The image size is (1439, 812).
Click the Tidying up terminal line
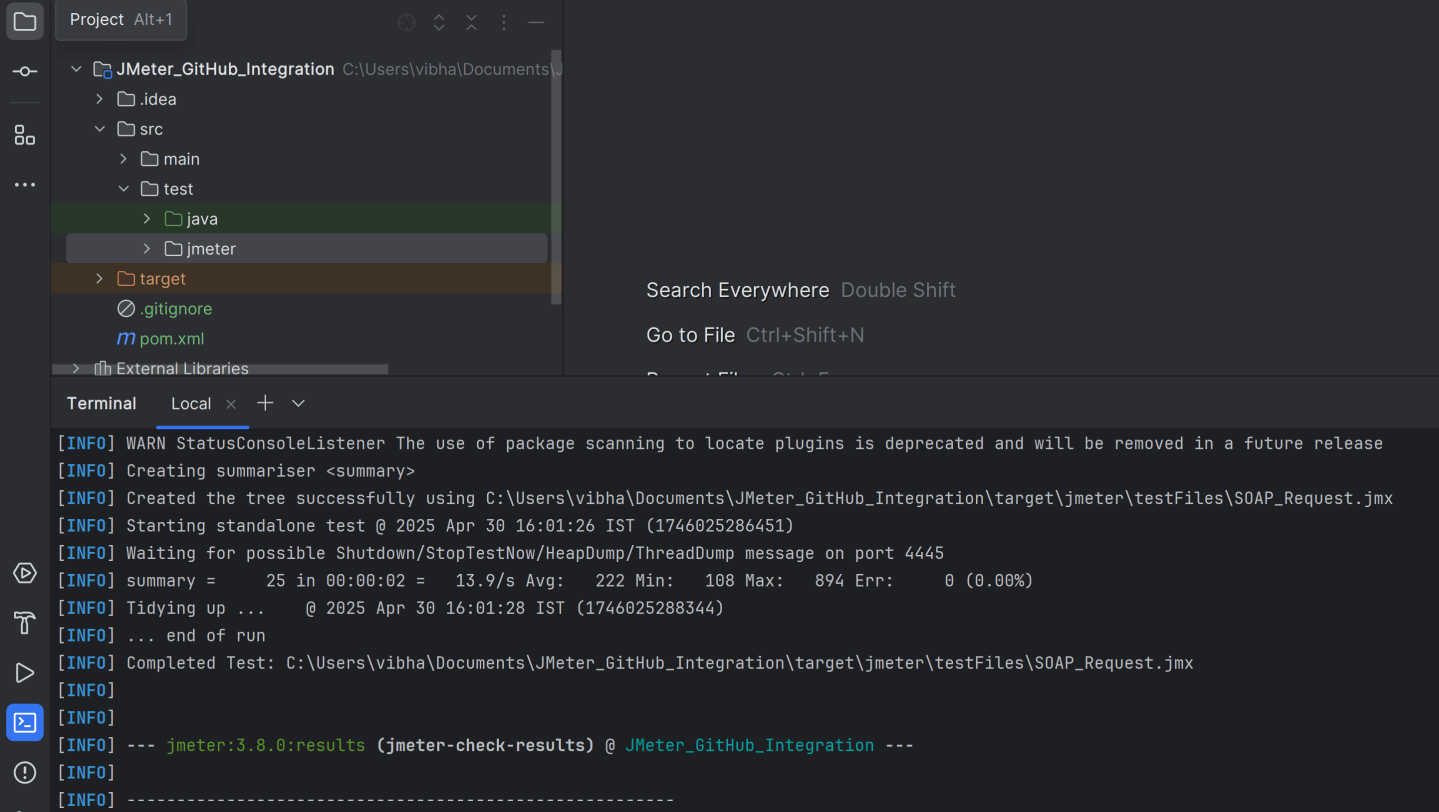tap(390, 608)
